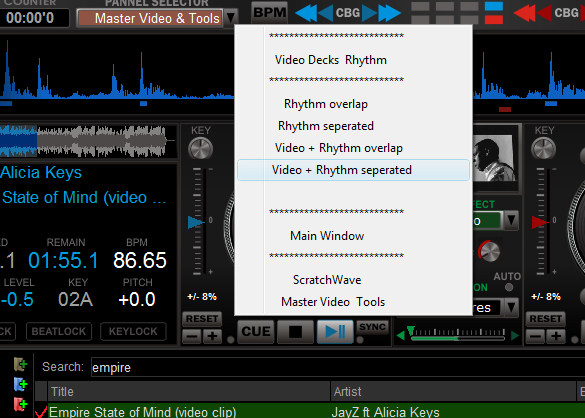Choose 'ScratchWave' from the panel menu

(327, 280)
